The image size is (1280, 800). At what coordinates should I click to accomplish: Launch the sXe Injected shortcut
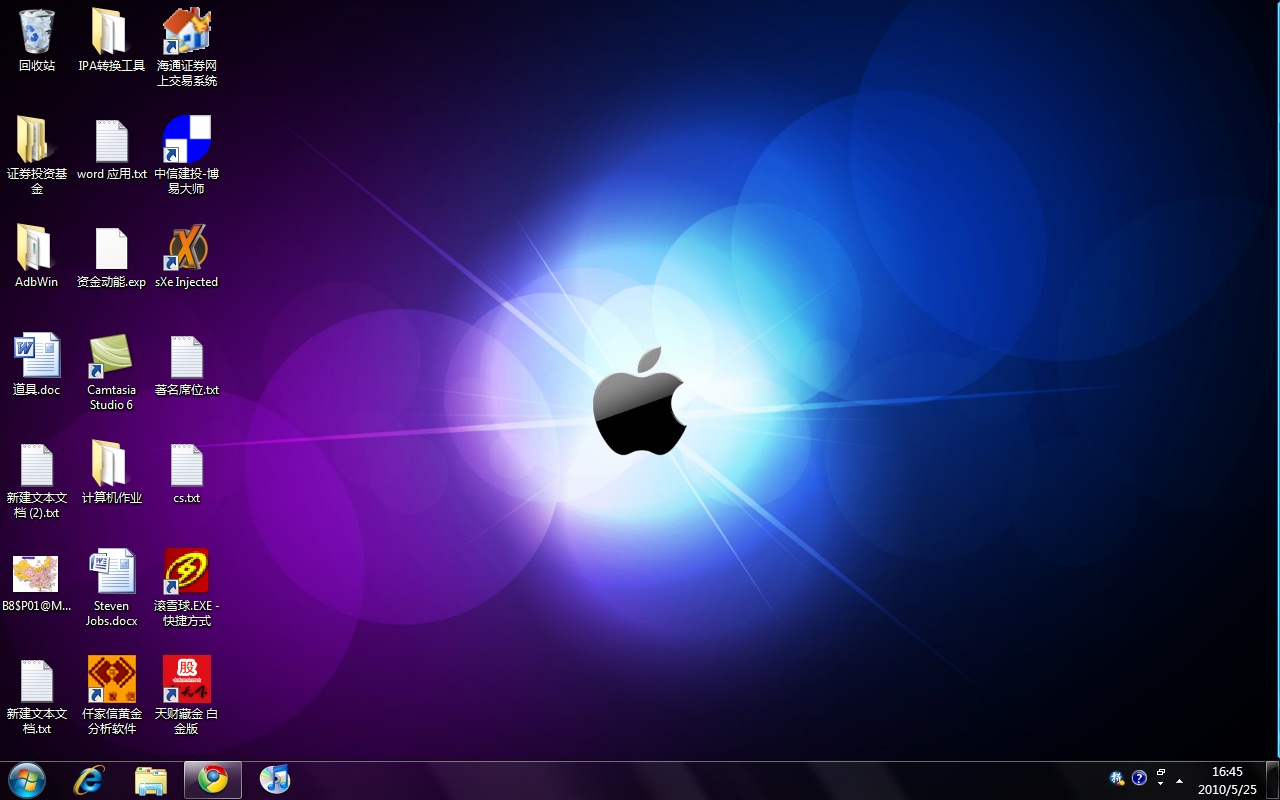(187, 257)
